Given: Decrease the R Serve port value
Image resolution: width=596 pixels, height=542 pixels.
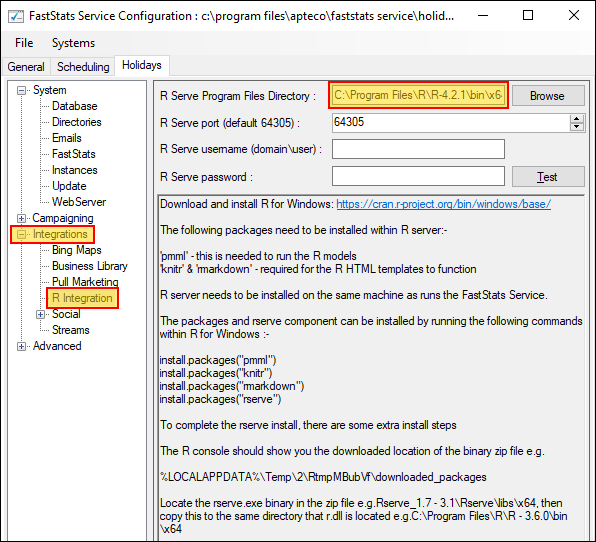Looking at the screenshot, I should pos(577,127).
